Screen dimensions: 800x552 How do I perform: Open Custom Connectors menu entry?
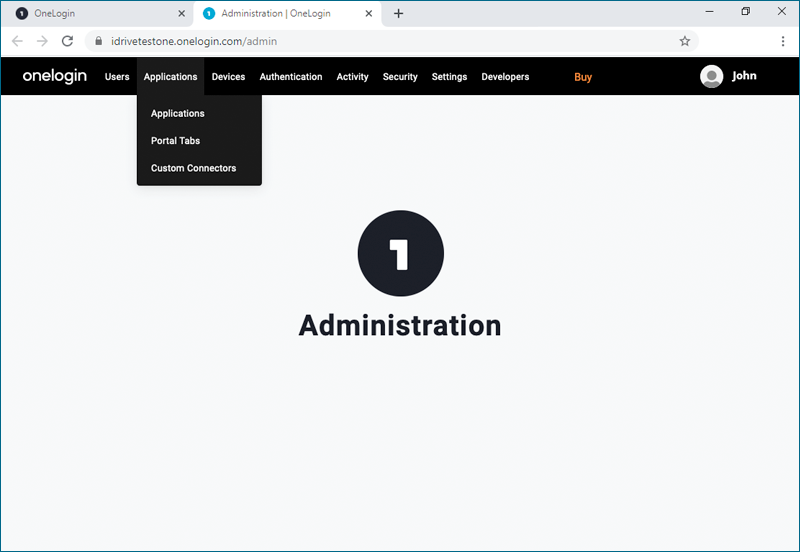(194, 168)
